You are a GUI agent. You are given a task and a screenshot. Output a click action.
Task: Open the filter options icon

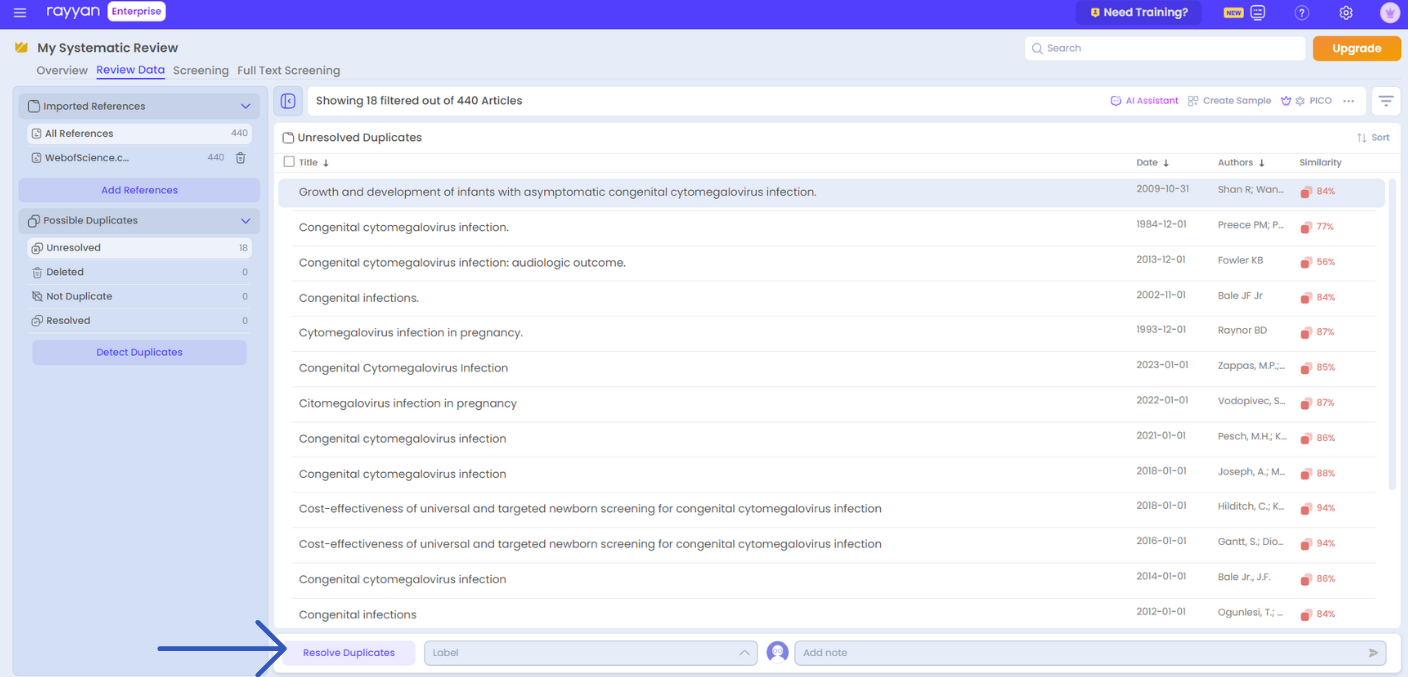point(1385,101)
